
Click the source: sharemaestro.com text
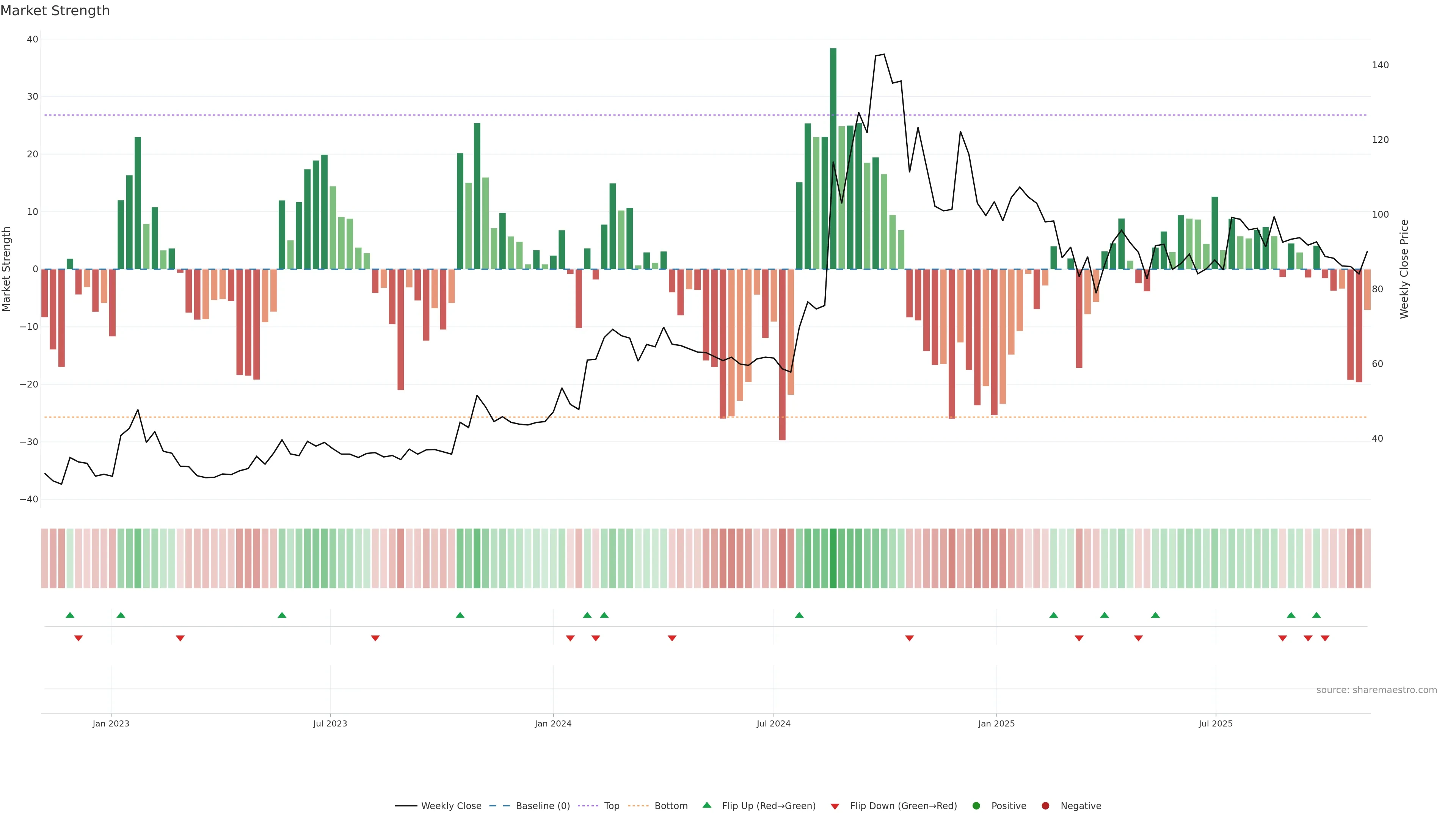pos(1376,690)
